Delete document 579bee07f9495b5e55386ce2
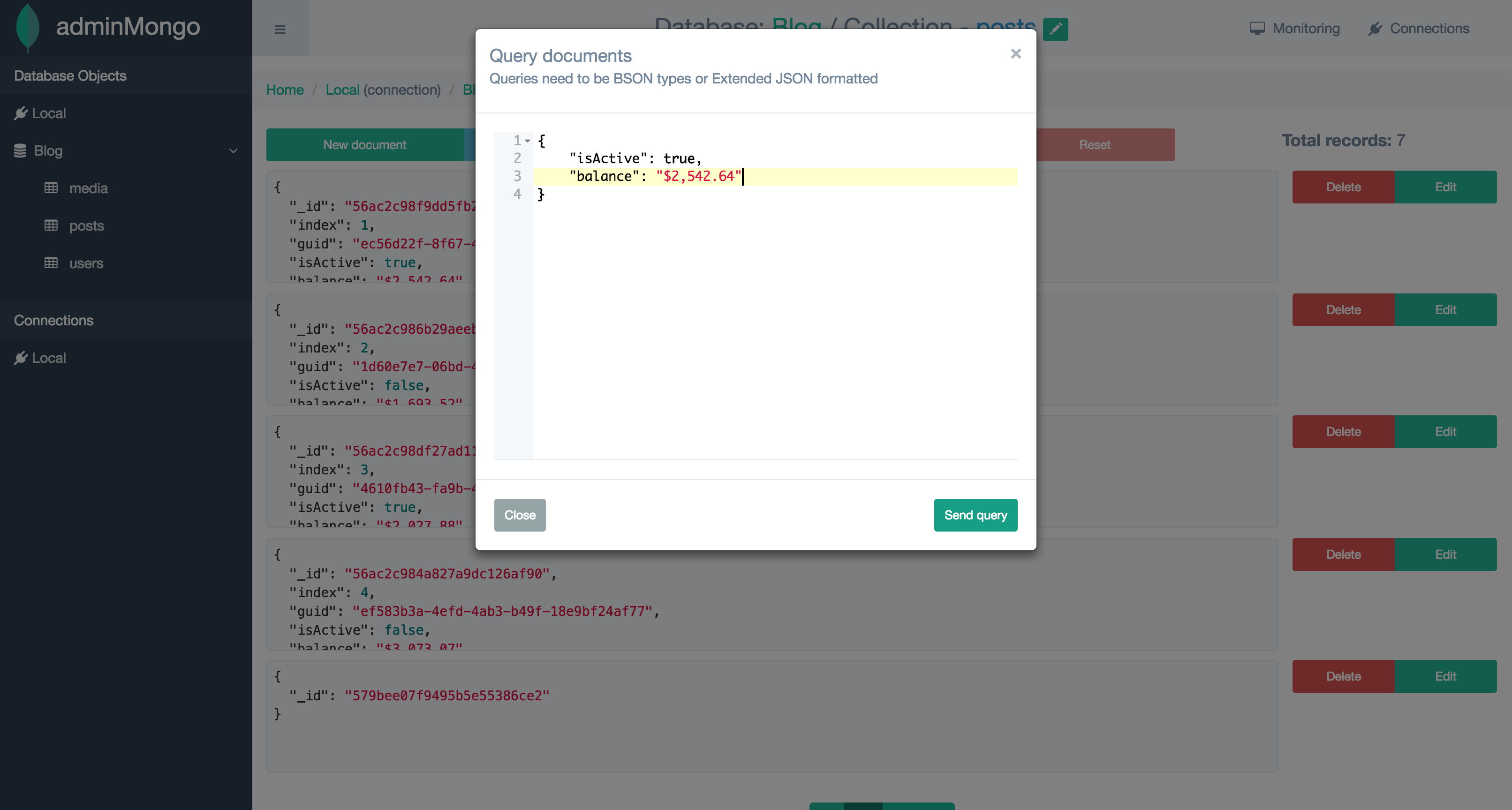This screenshot has height=810, width=1512. (x=1343, y=676)
